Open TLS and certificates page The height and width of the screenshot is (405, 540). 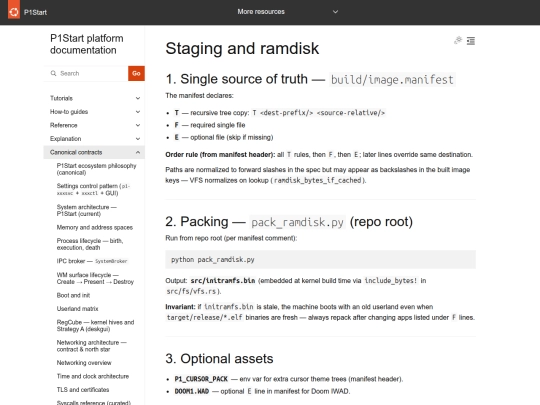pyautogui.click(x=83, y=390)
